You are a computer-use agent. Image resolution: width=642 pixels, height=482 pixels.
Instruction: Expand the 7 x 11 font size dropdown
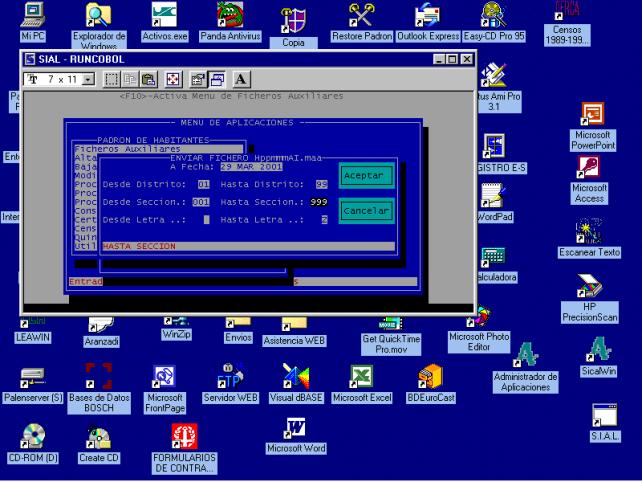pos(88,79)
